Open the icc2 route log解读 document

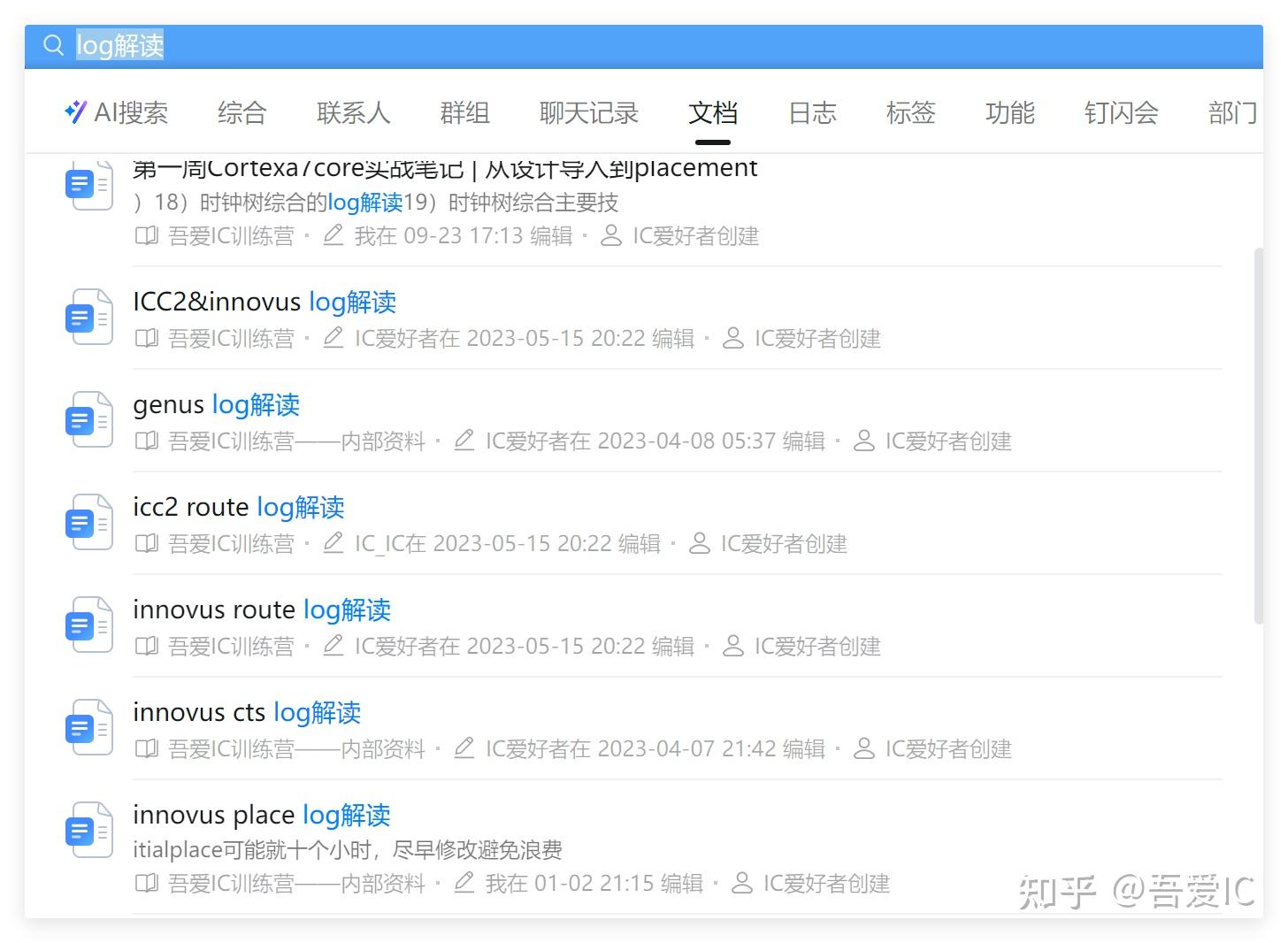237,507
